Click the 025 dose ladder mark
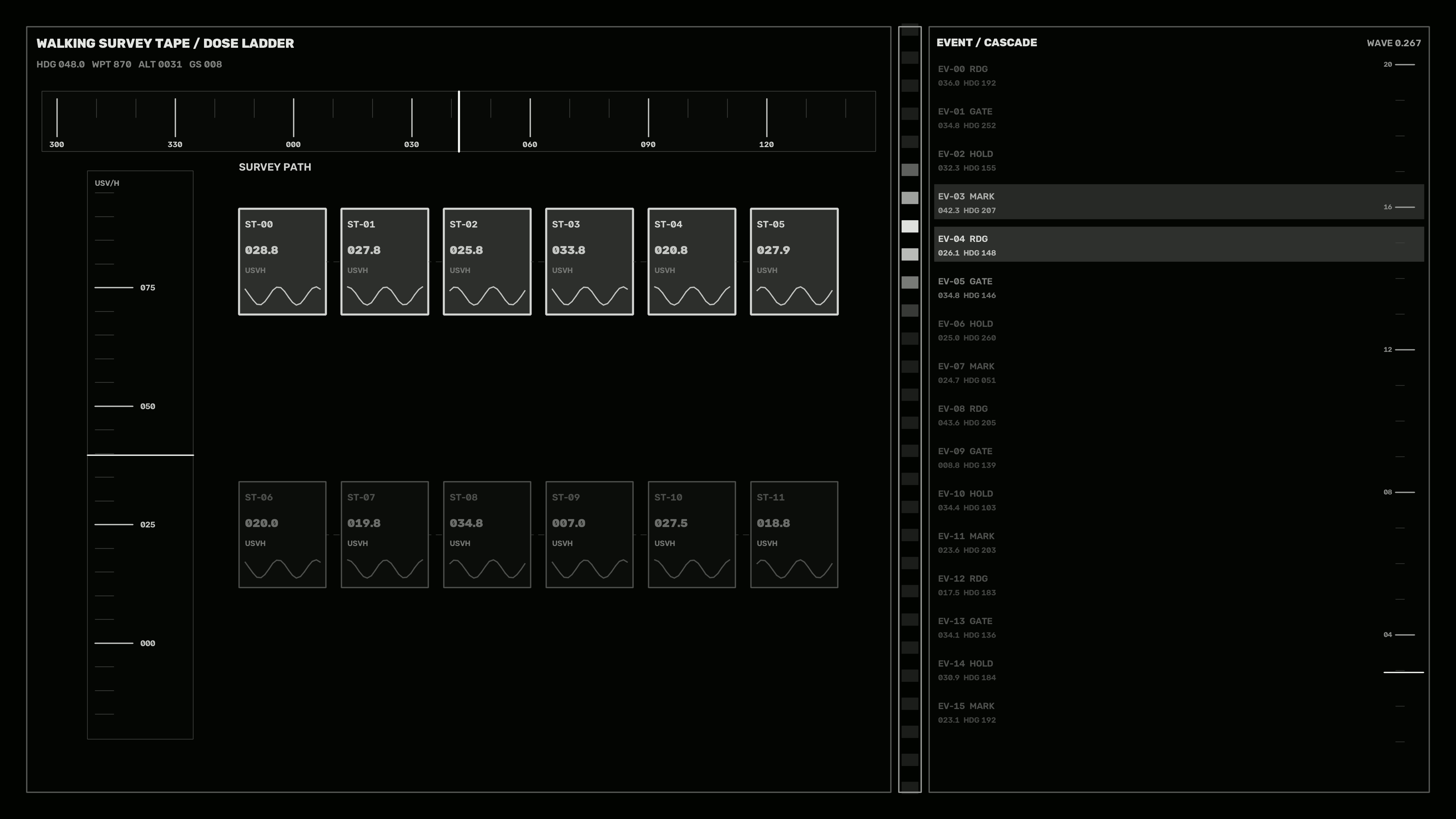This screenshot has width=1456, height=819. [x=125, y=524]
